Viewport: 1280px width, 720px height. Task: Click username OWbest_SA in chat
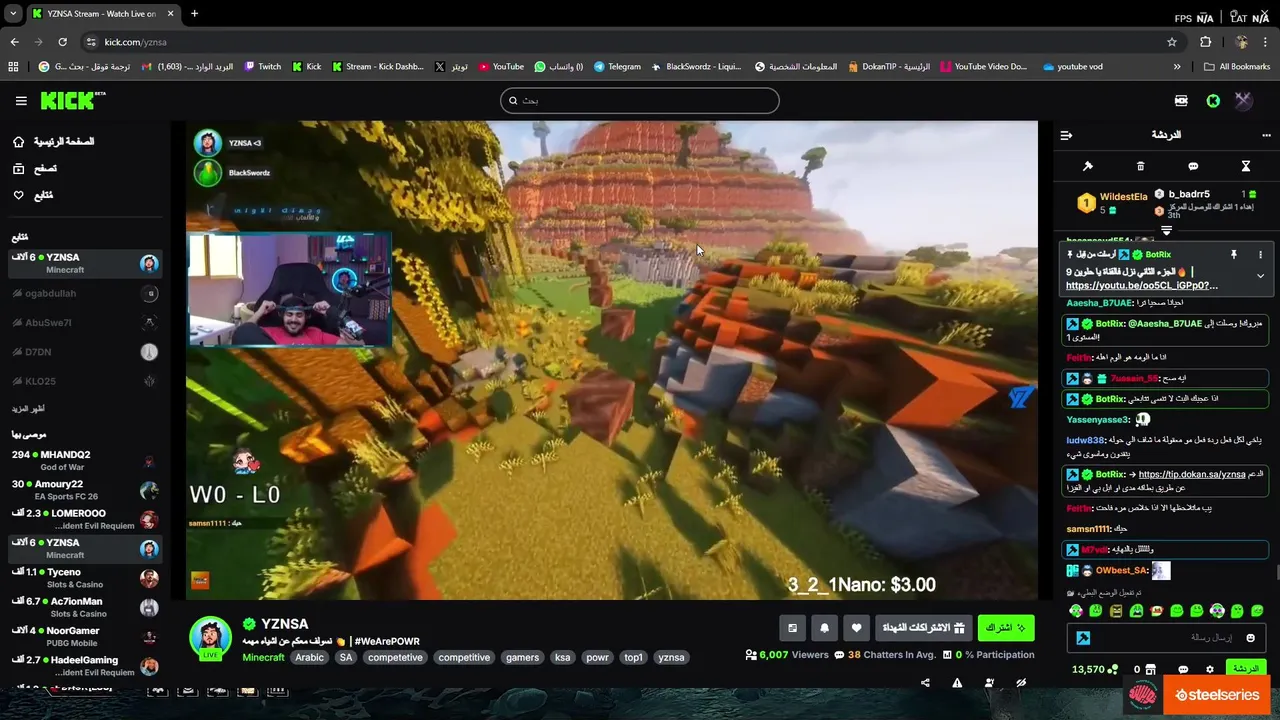[x=1121, y=571]
